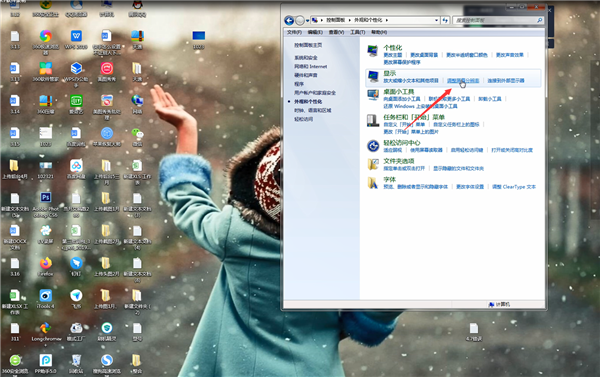Open Longchrome desktop icon
This screenshot has width=600, height=377.
click(46, 328)
